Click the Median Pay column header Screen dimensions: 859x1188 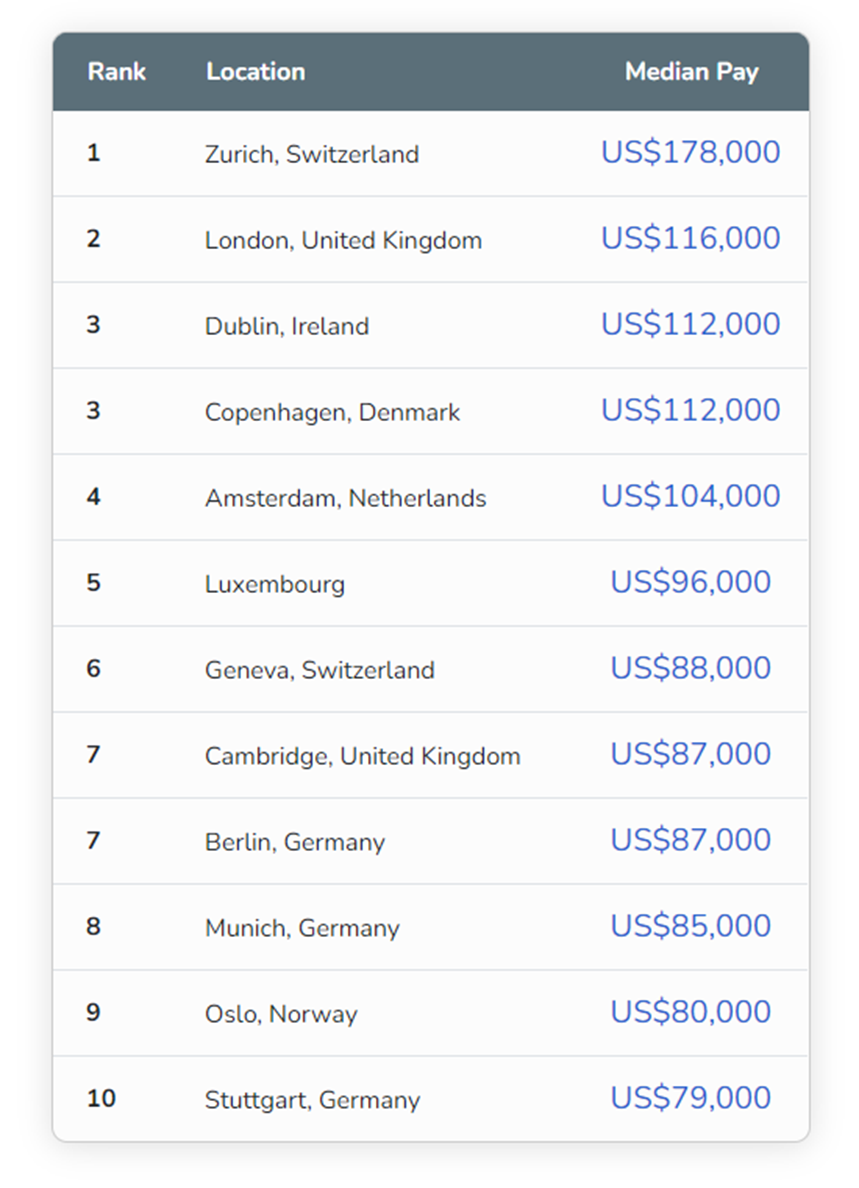pos(691,72)
